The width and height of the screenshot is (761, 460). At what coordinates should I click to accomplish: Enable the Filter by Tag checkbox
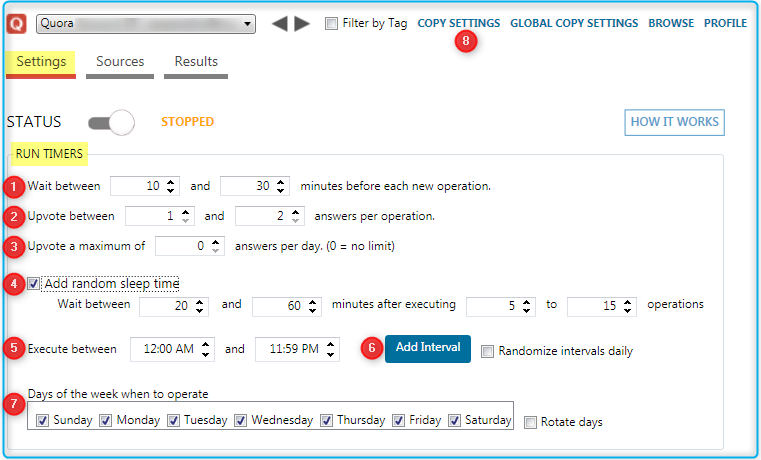331,23
